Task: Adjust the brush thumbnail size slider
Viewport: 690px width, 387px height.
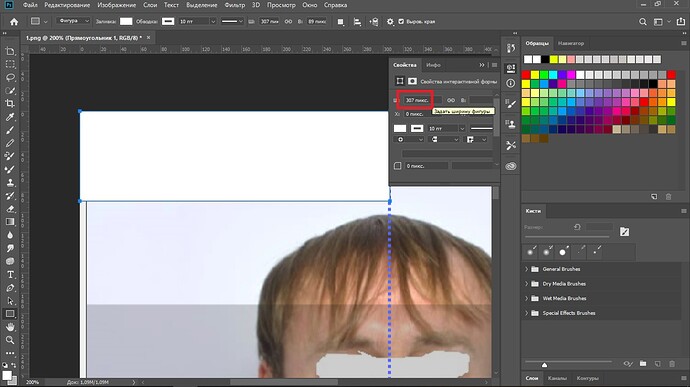Action: 544,365
